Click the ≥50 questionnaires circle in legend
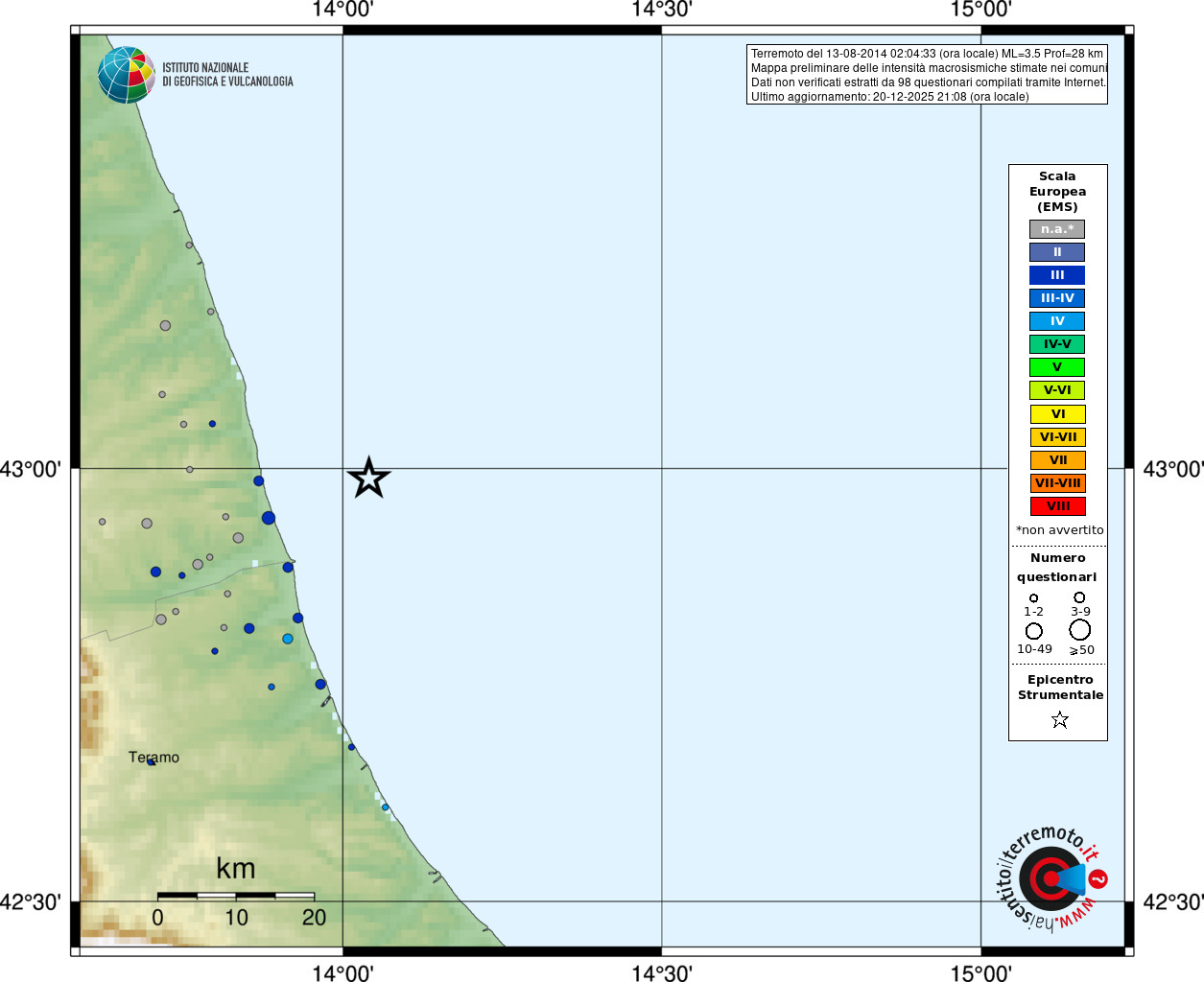1204x982 pixels. click(1079, 630)
